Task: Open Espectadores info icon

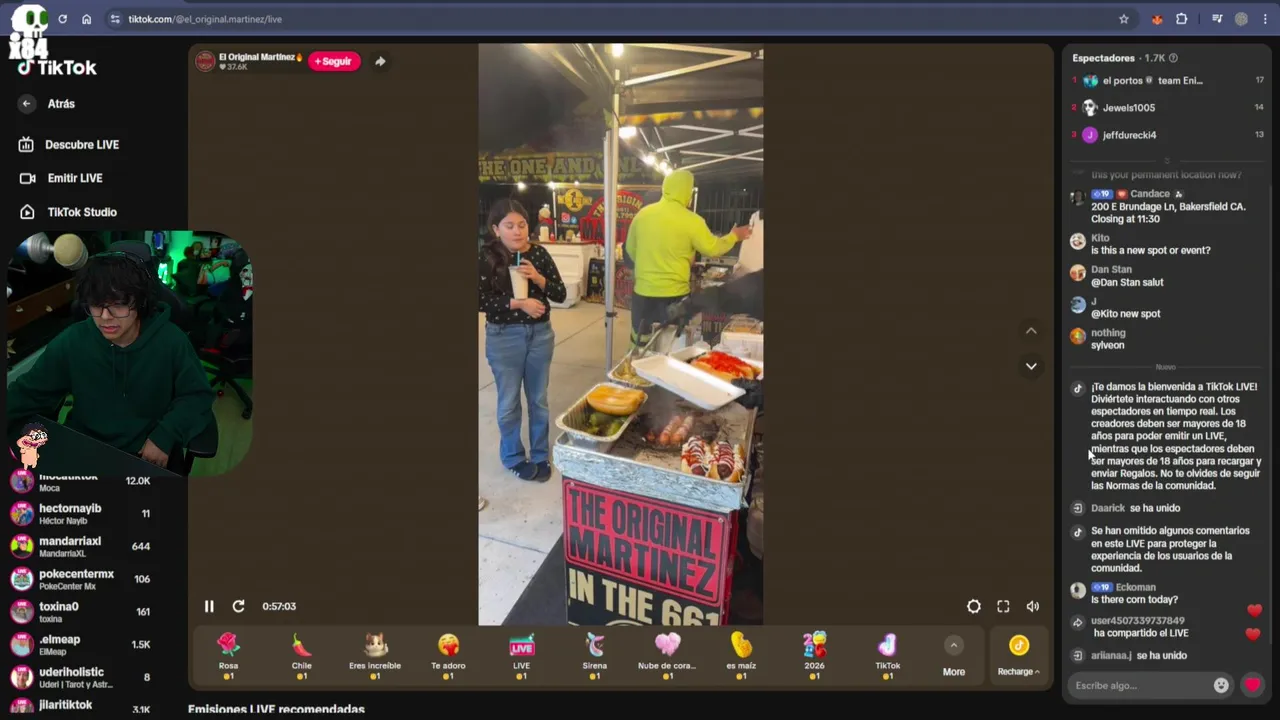Action: (x=1173, y=58)
